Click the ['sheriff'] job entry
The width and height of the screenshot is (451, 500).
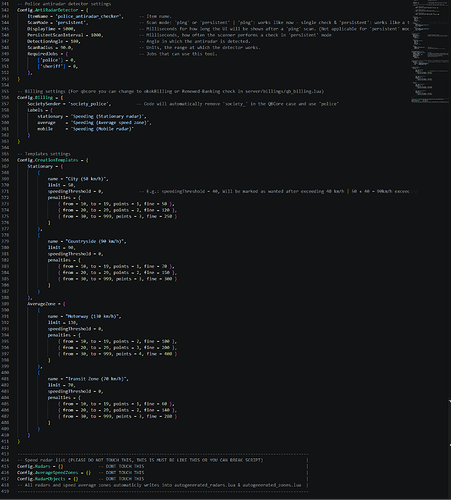[x=57, y=66]
